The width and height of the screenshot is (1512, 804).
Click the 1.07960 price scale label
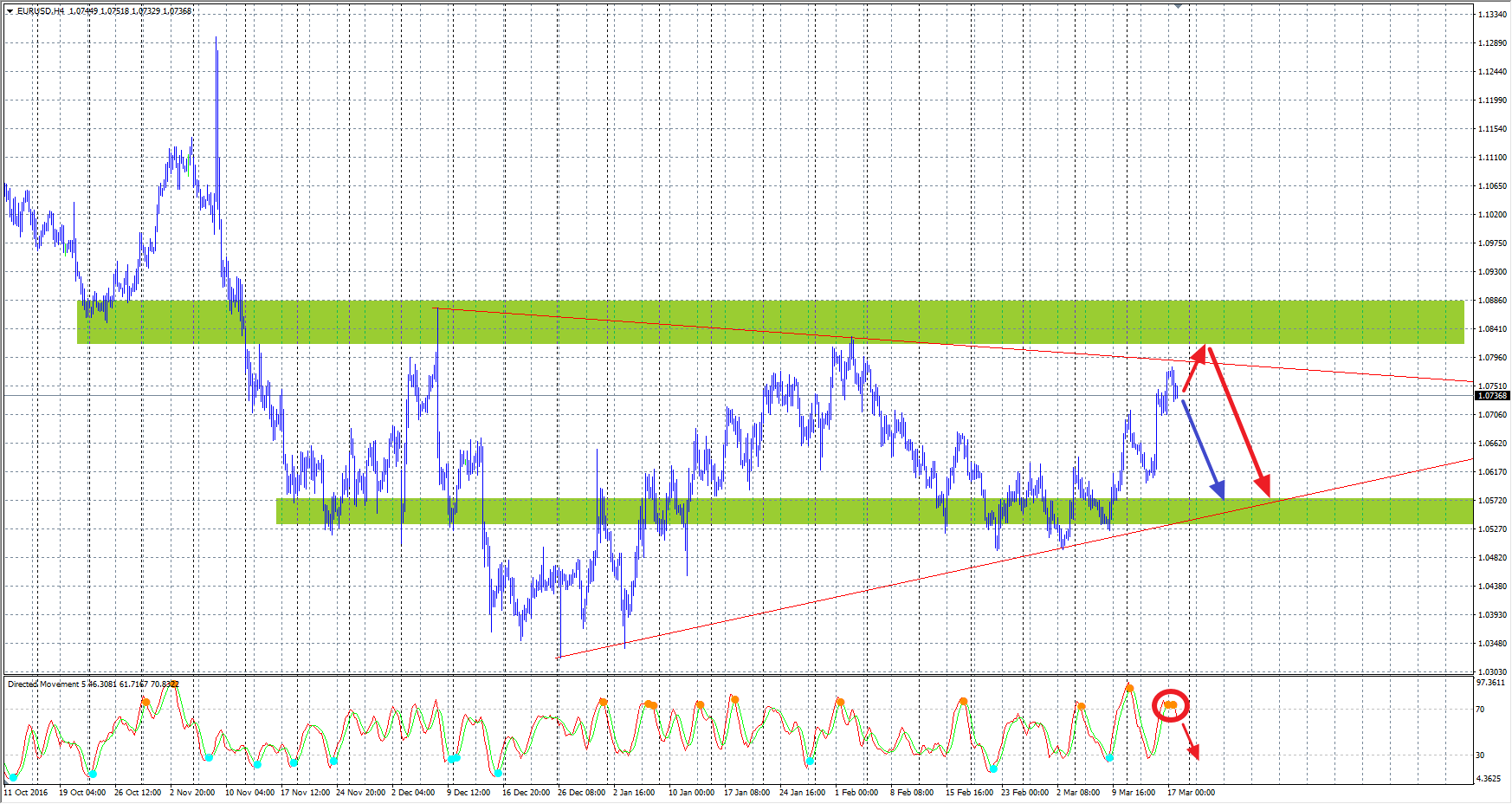tap(1493, 358)
